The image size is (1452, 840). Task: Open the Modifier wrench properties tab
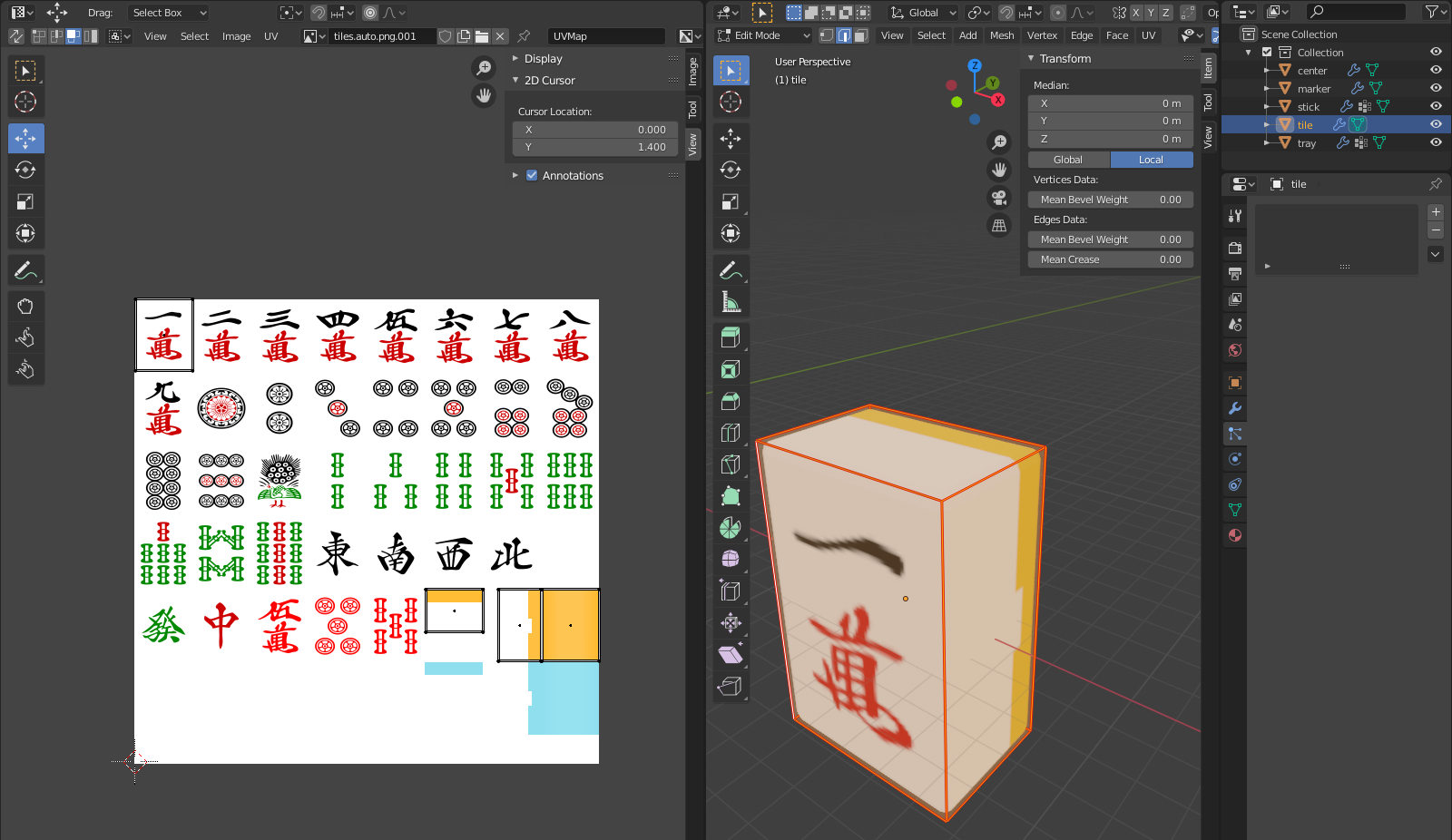click(x=1235, y=408)
